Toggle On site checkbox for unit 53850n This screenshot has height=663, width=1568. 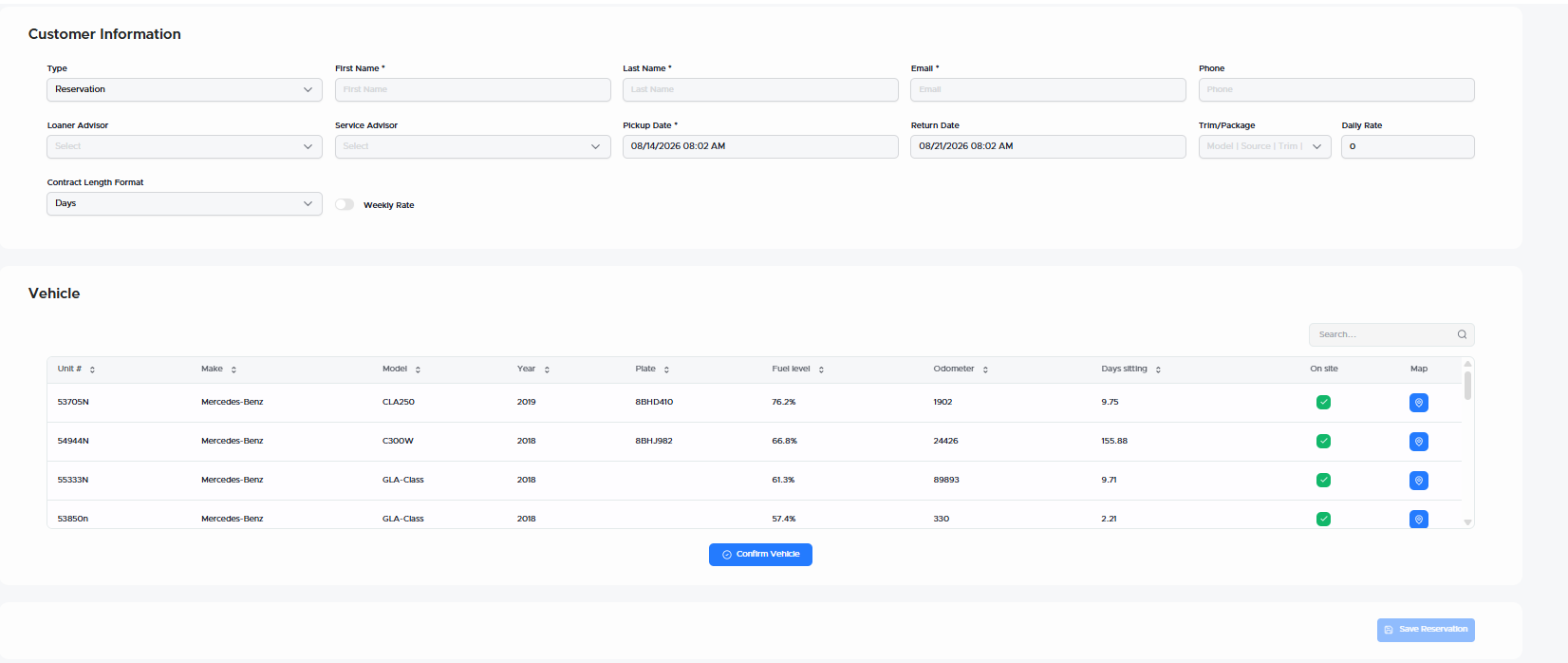click(1323, 519)
